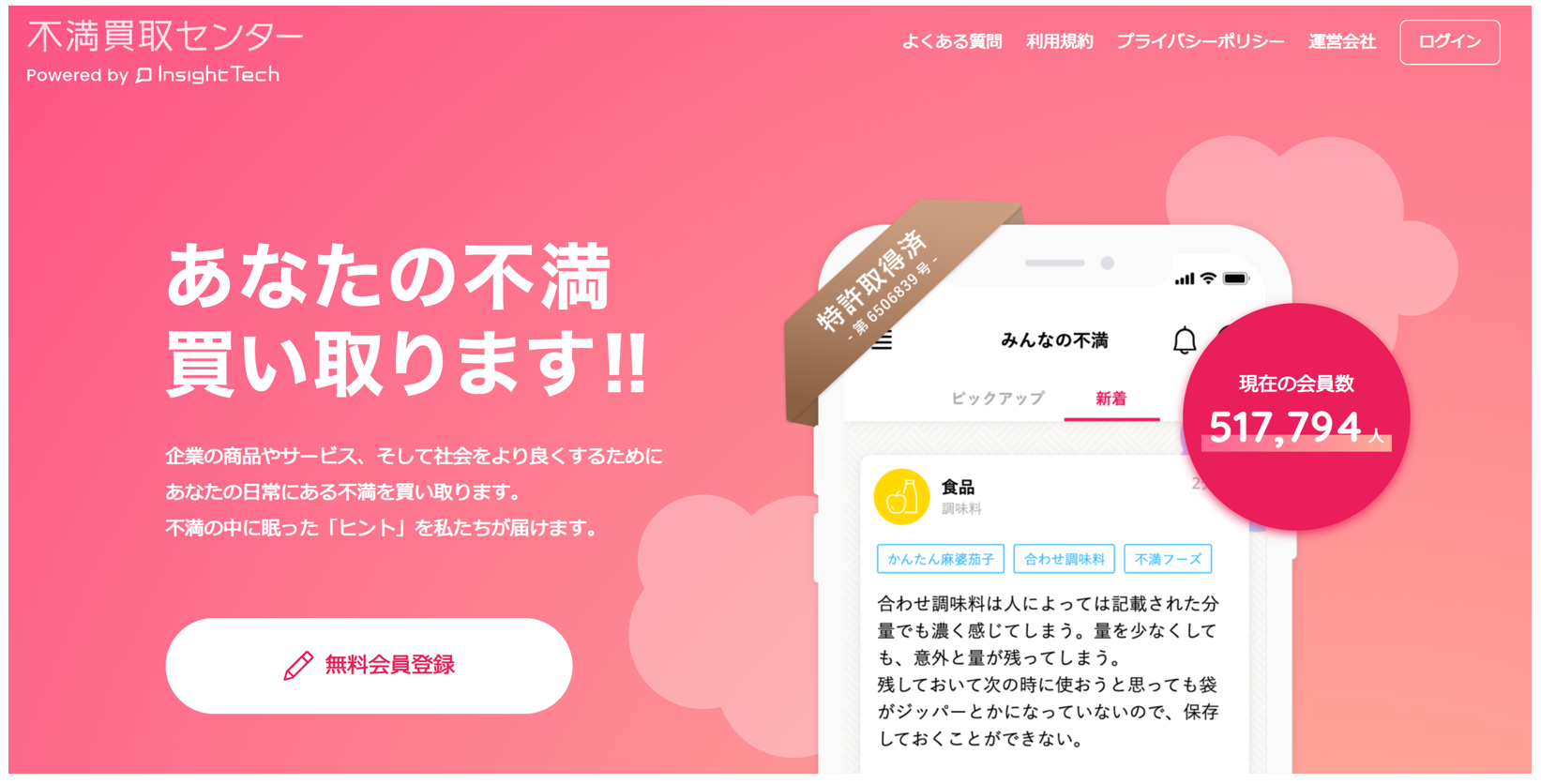Click the ログイン button
This screenshot has height=784, width=1541.
[1449, 42]
